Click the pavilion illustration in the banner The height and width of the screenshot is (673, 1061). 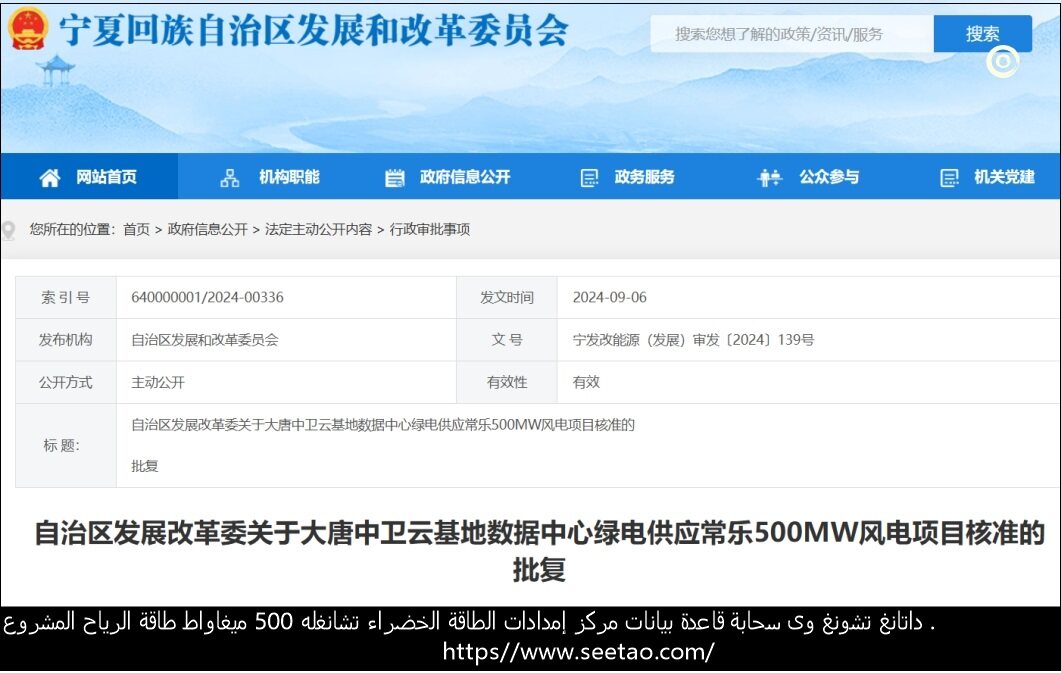point(55,71)
